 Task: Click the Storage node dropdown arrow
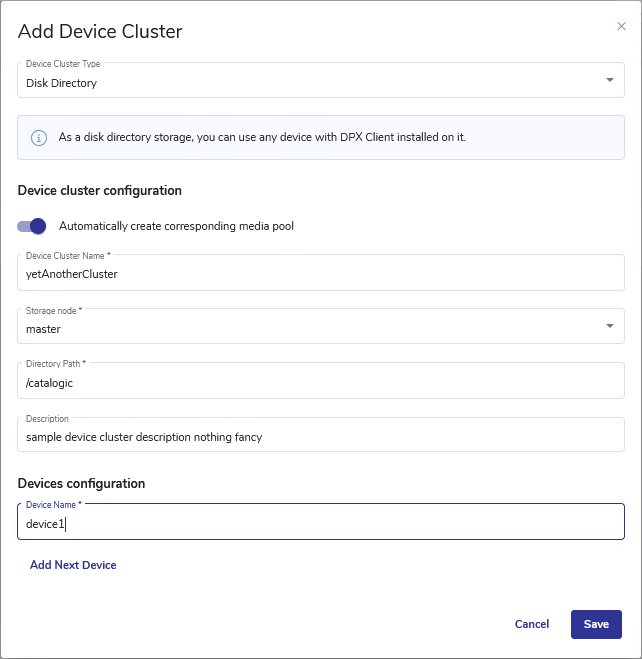coord(610,326)
